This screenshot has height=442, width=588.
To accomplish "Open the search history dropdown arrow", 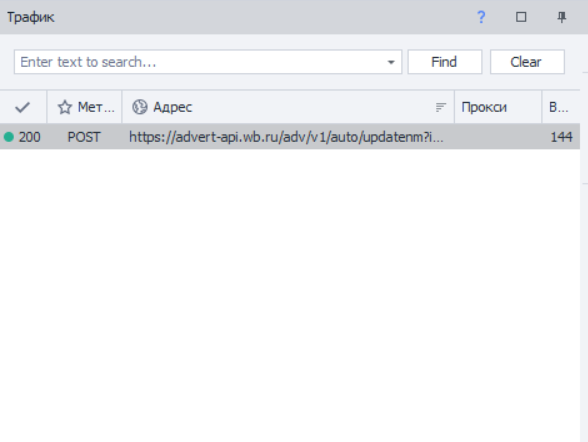I will 391,62.
